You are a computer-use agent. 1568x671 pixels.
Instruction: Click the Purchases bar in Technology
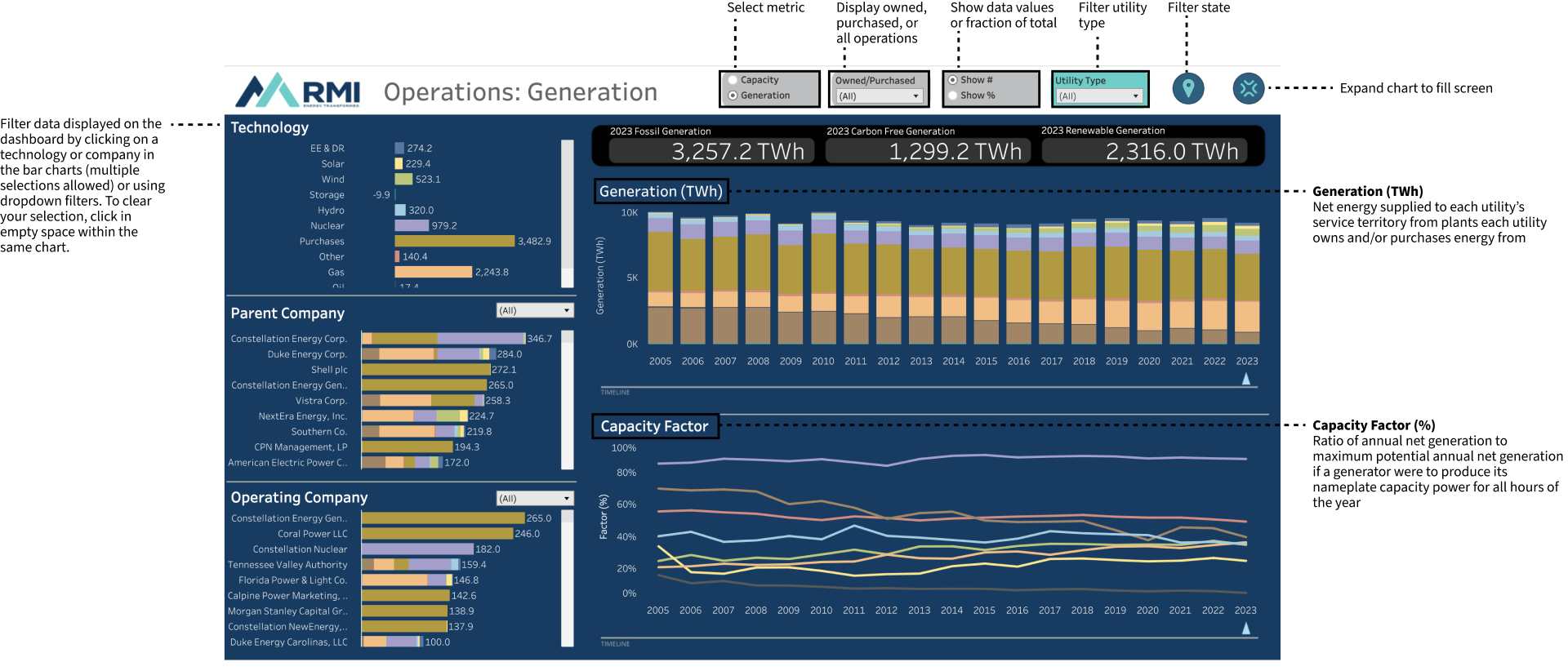[454, 242]
